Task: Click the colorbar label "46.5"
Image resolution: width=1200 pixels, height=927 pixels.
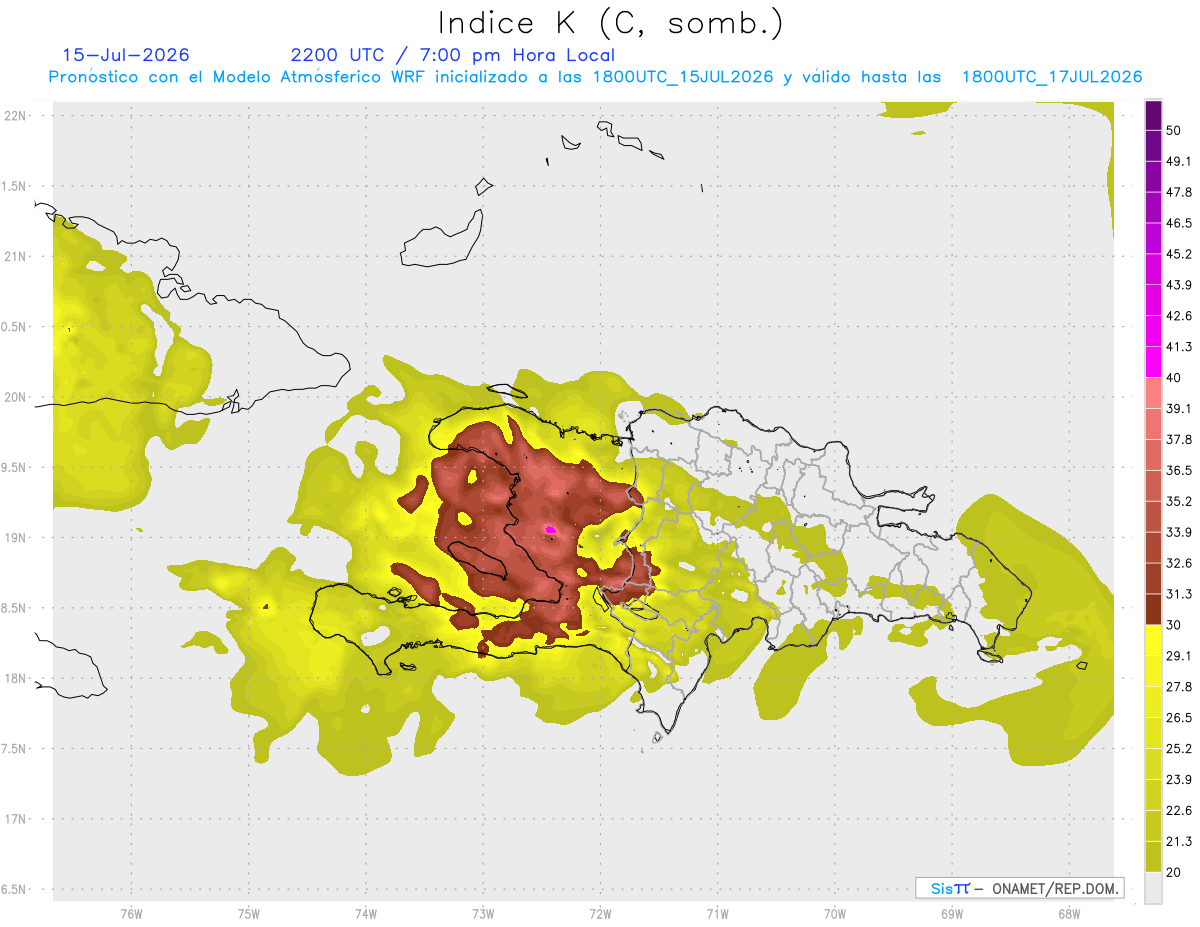Action: [x=1179, y=224]
